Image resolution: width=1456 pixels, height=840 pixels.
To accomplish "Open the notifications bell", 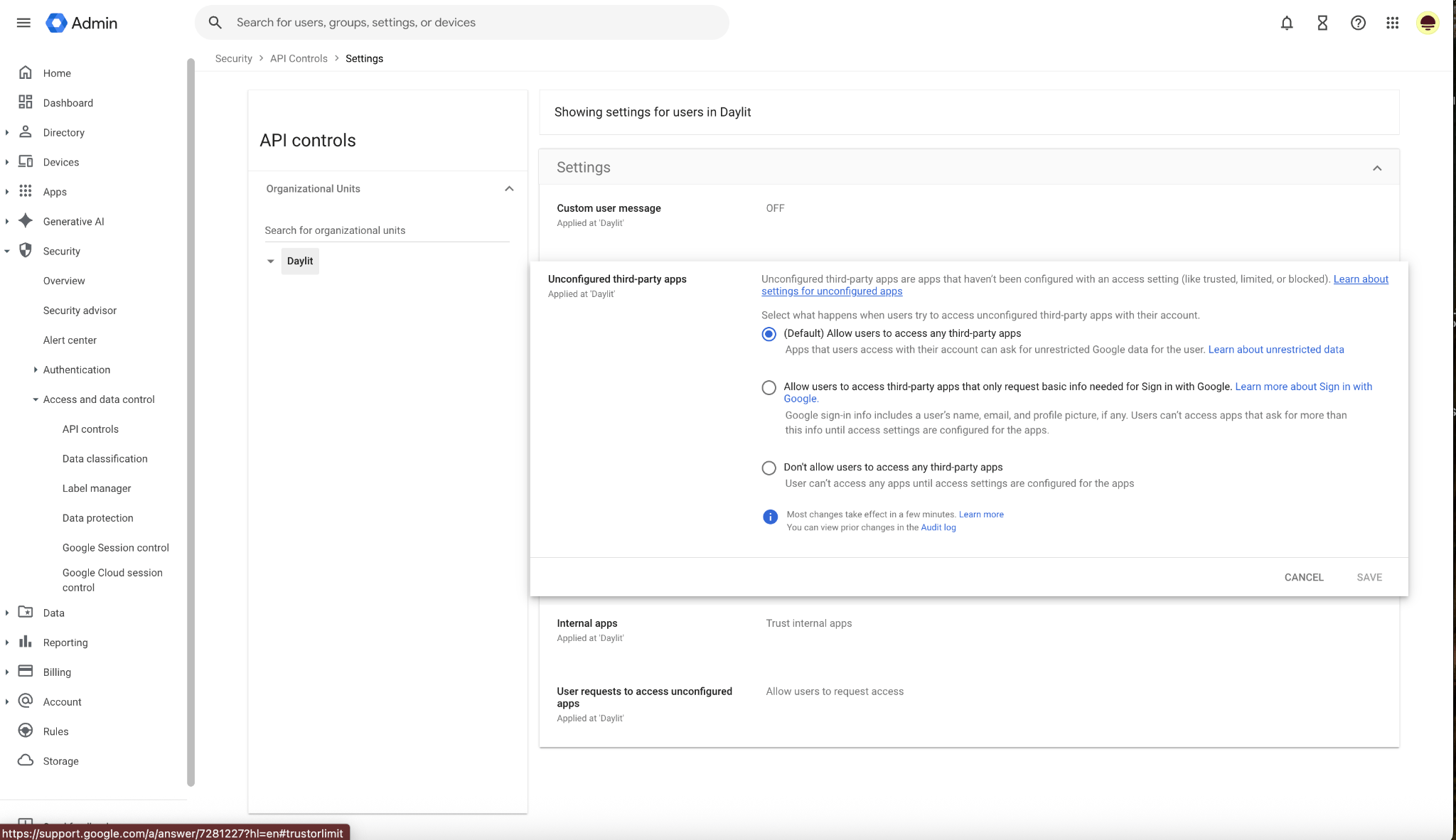I will [x=1287, y=23].
